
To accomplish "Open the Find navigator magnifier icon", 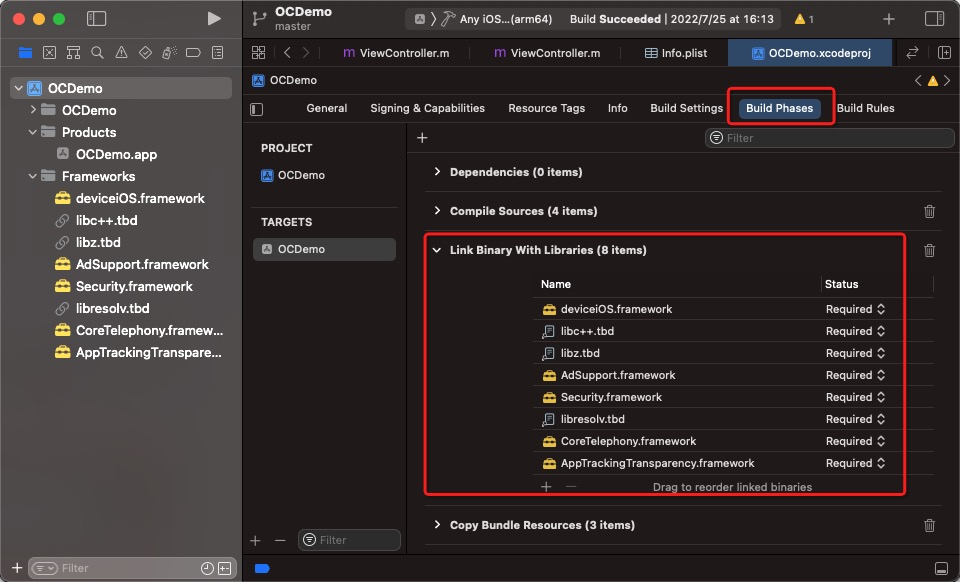I will pos(97,52).
